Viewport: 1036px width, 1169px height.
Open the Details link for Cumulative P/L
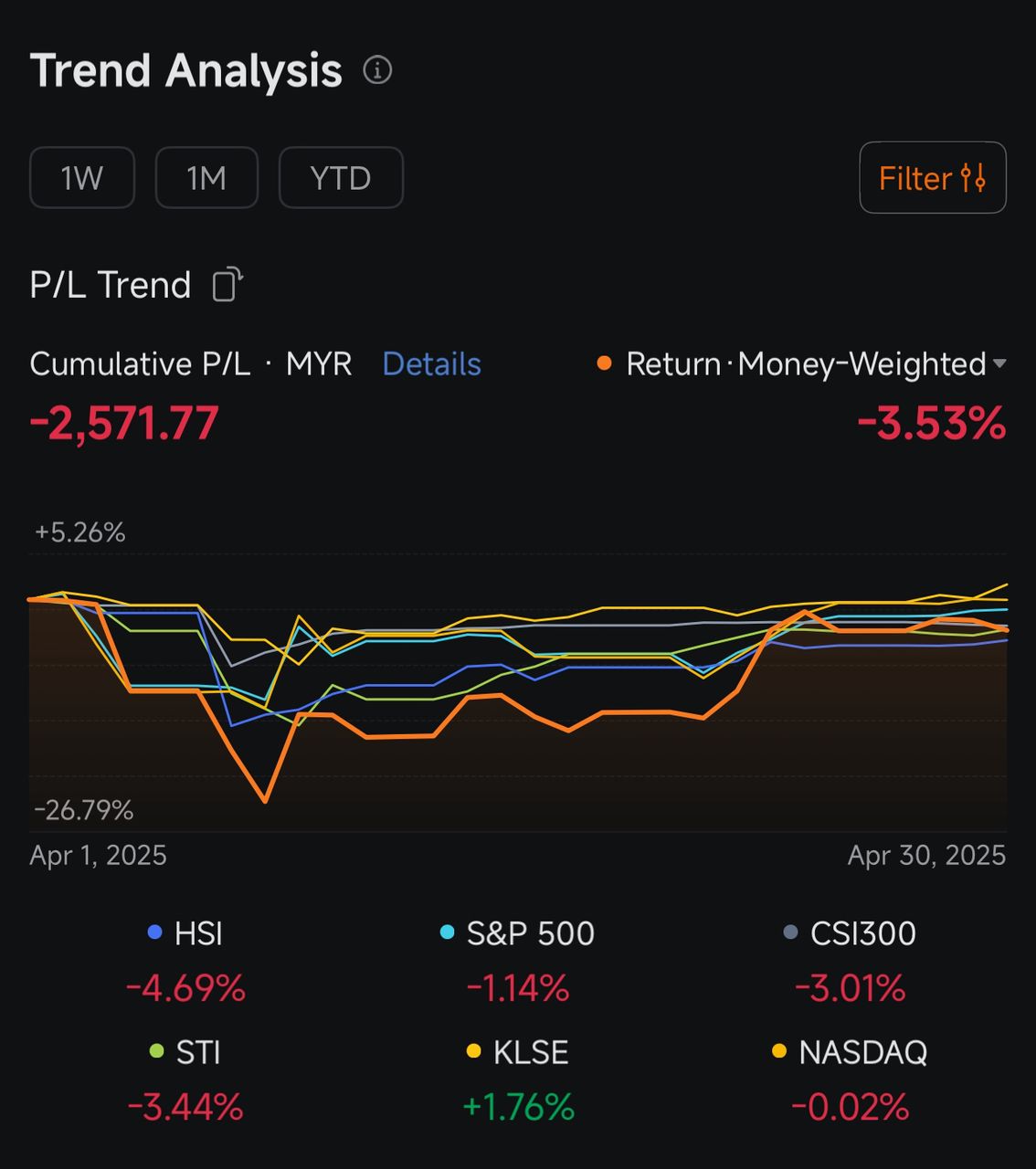pyautogui.click(x=431, y=363)
